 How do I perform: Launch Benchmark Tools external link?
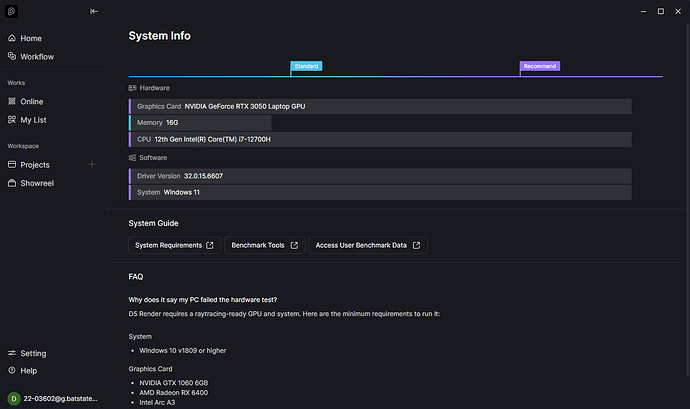[x=264, y=245]
